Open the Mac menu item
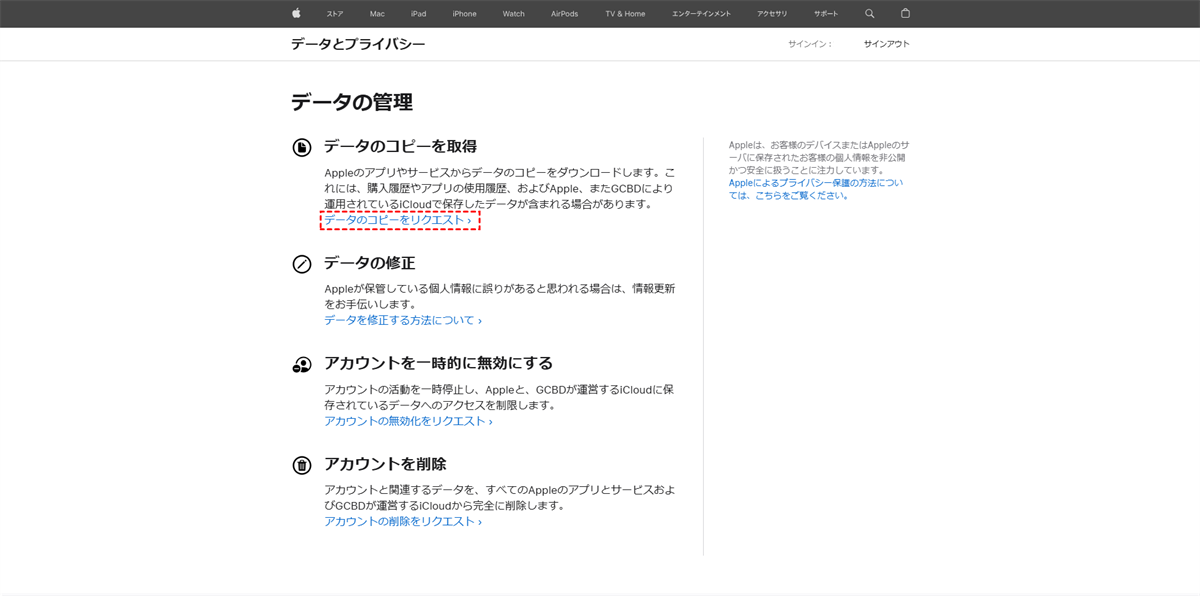This screenshot has height=596, width=1200. point(377,14)
